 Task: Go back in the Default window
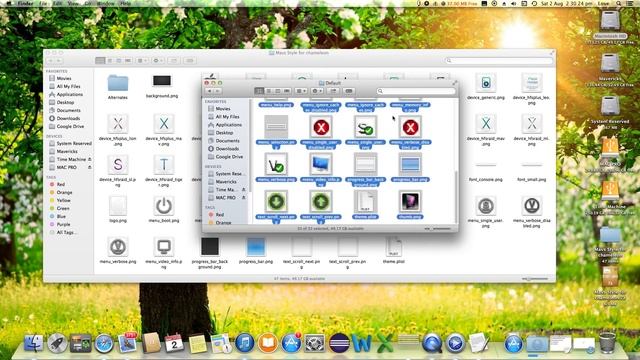click(x=209, y=91)
